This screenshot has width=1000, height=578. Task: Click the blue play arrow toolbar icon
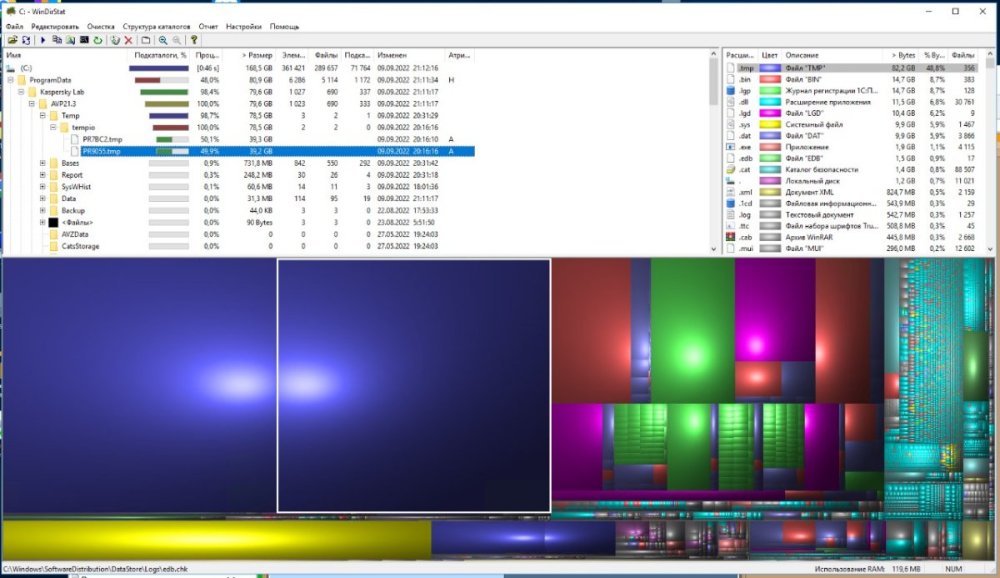click(43, 40)
